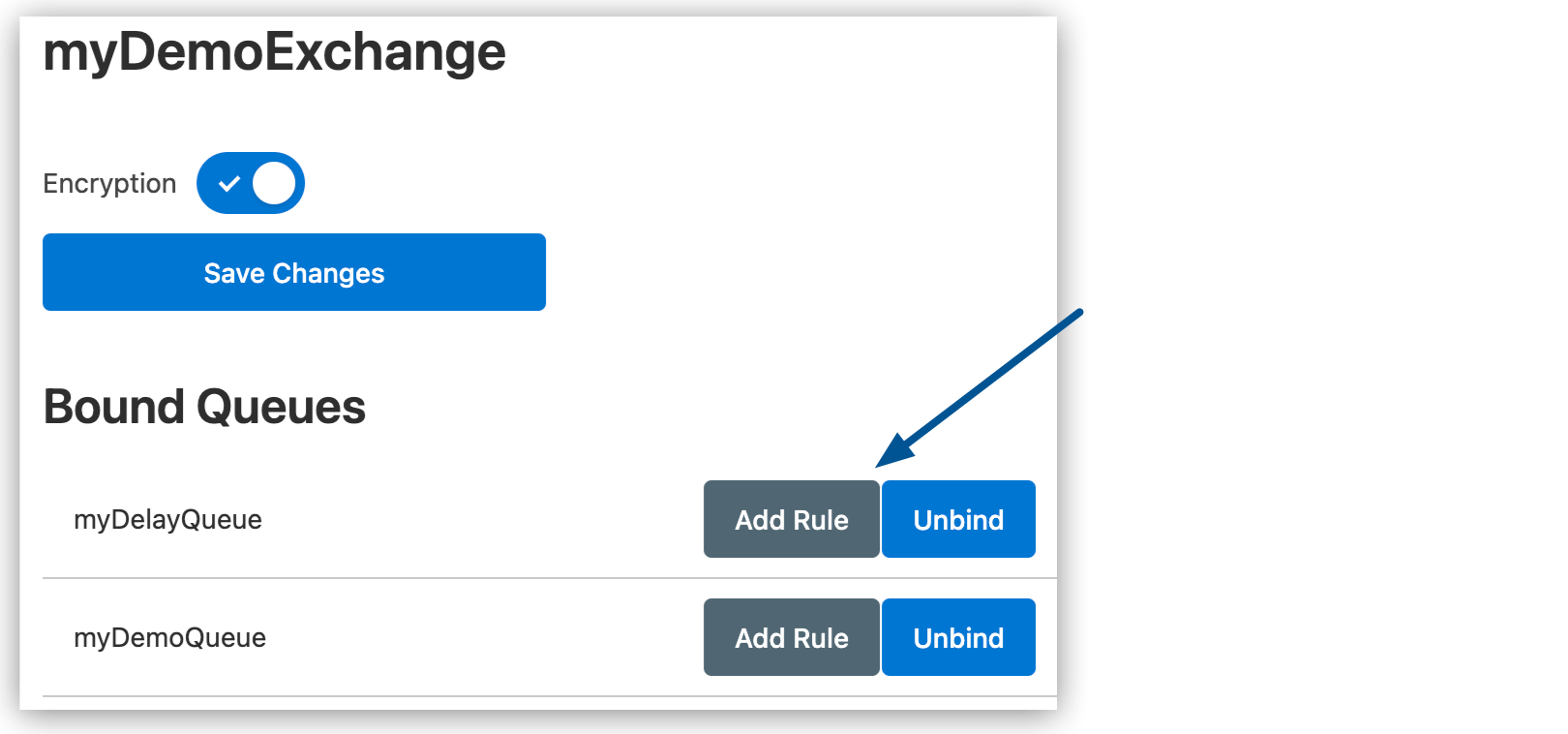Toggle Encryption off for myDemoExchange
The height and width of the screenshot is (734, 1568).
click(251, 183)
